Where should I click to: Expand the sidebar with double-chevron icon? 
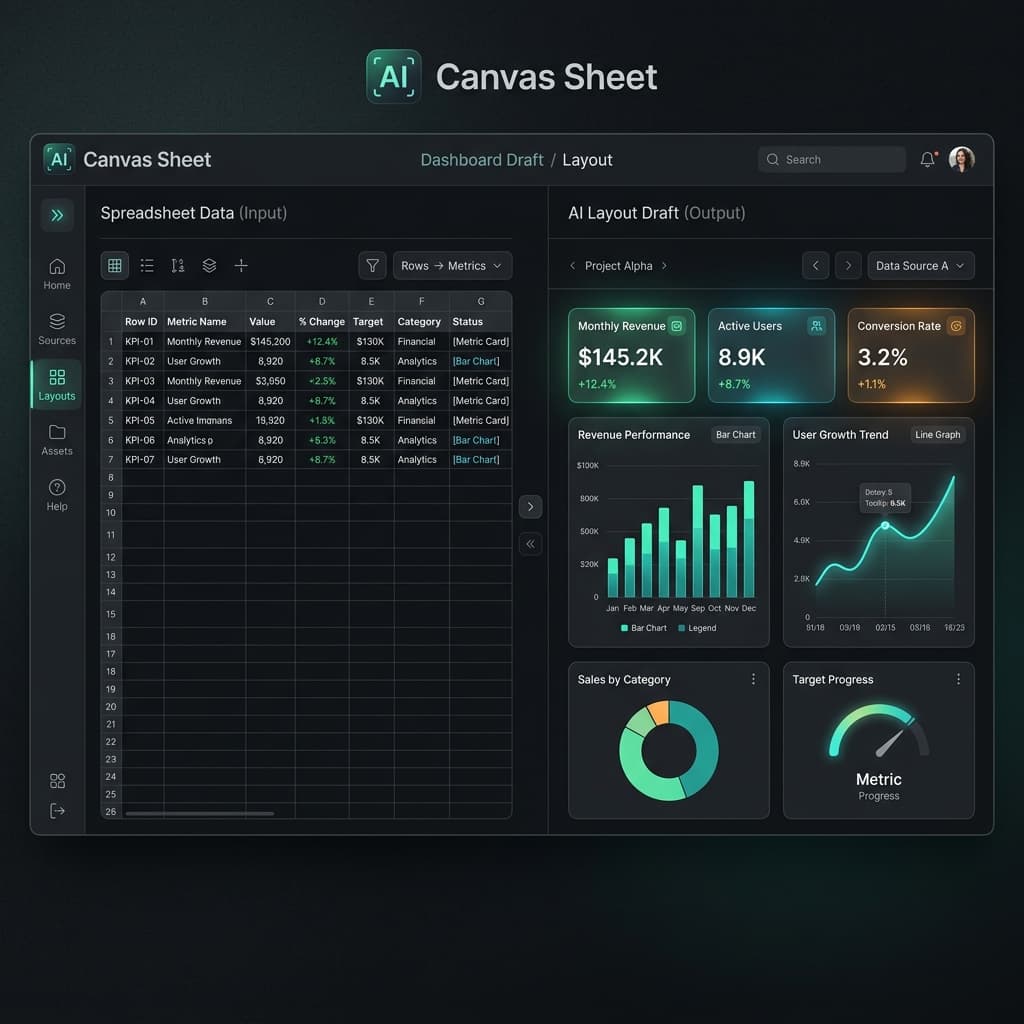click(x=57, y=215)
